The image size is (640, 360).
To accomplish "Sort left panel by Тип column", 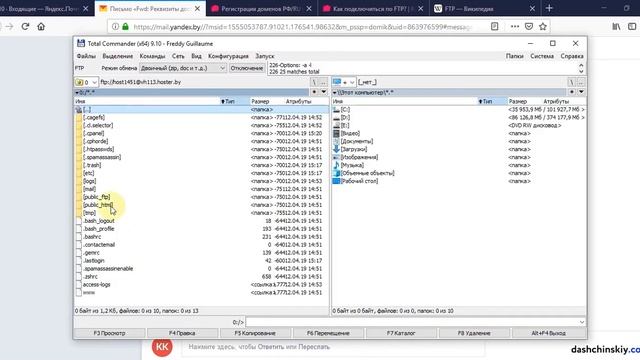I will pos(235,101).
